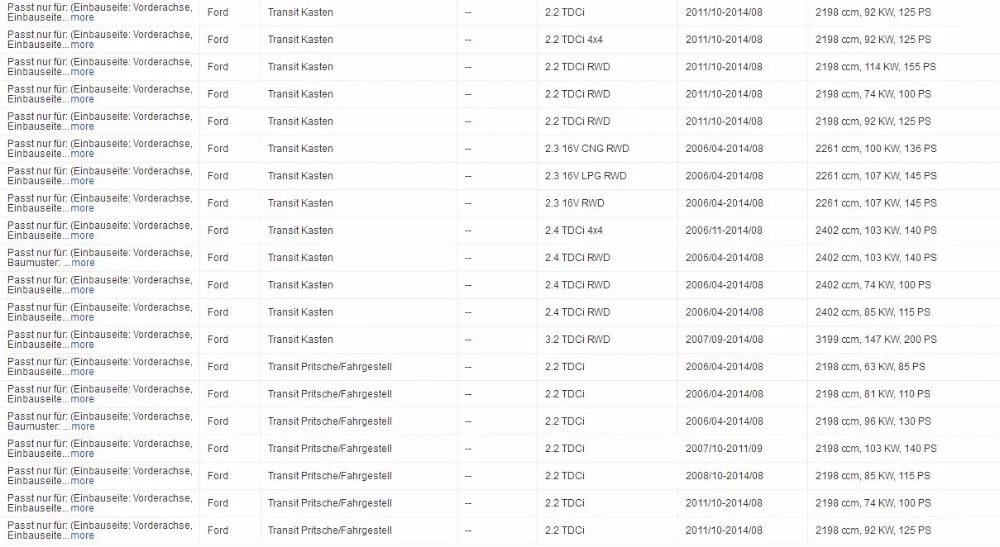Open 'more' link in 2.2 TDCi 4x4 Kasten row

pyautogui.click(x=82, y=45)
